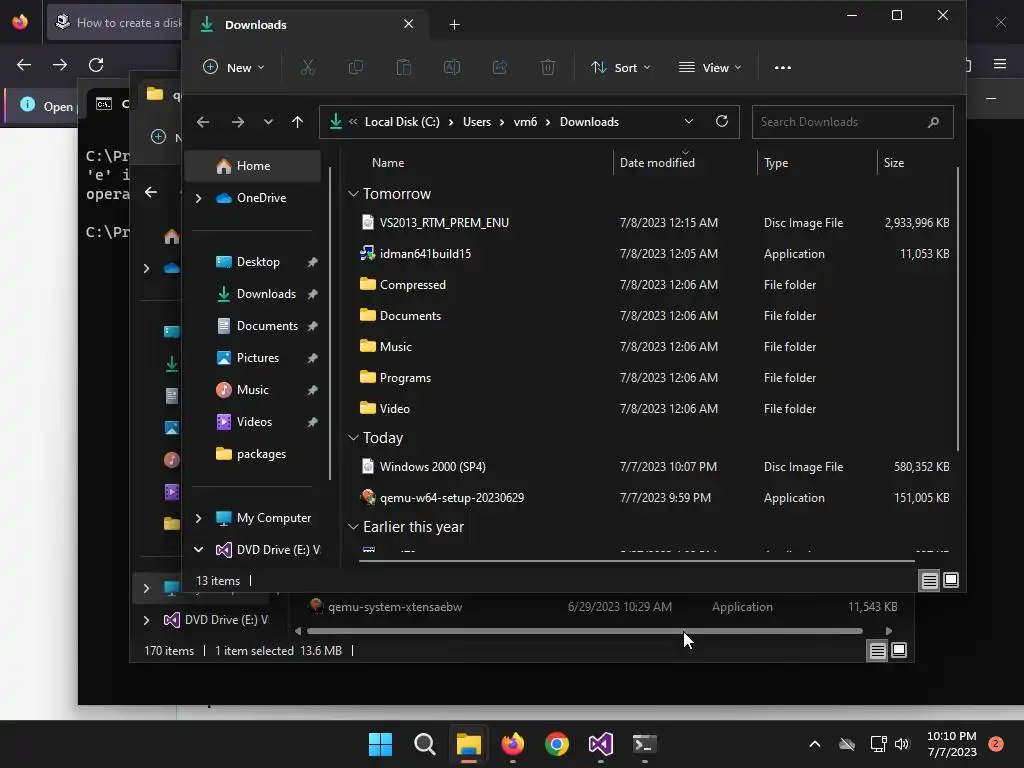Click the Delete trash icon

point(548,67)
